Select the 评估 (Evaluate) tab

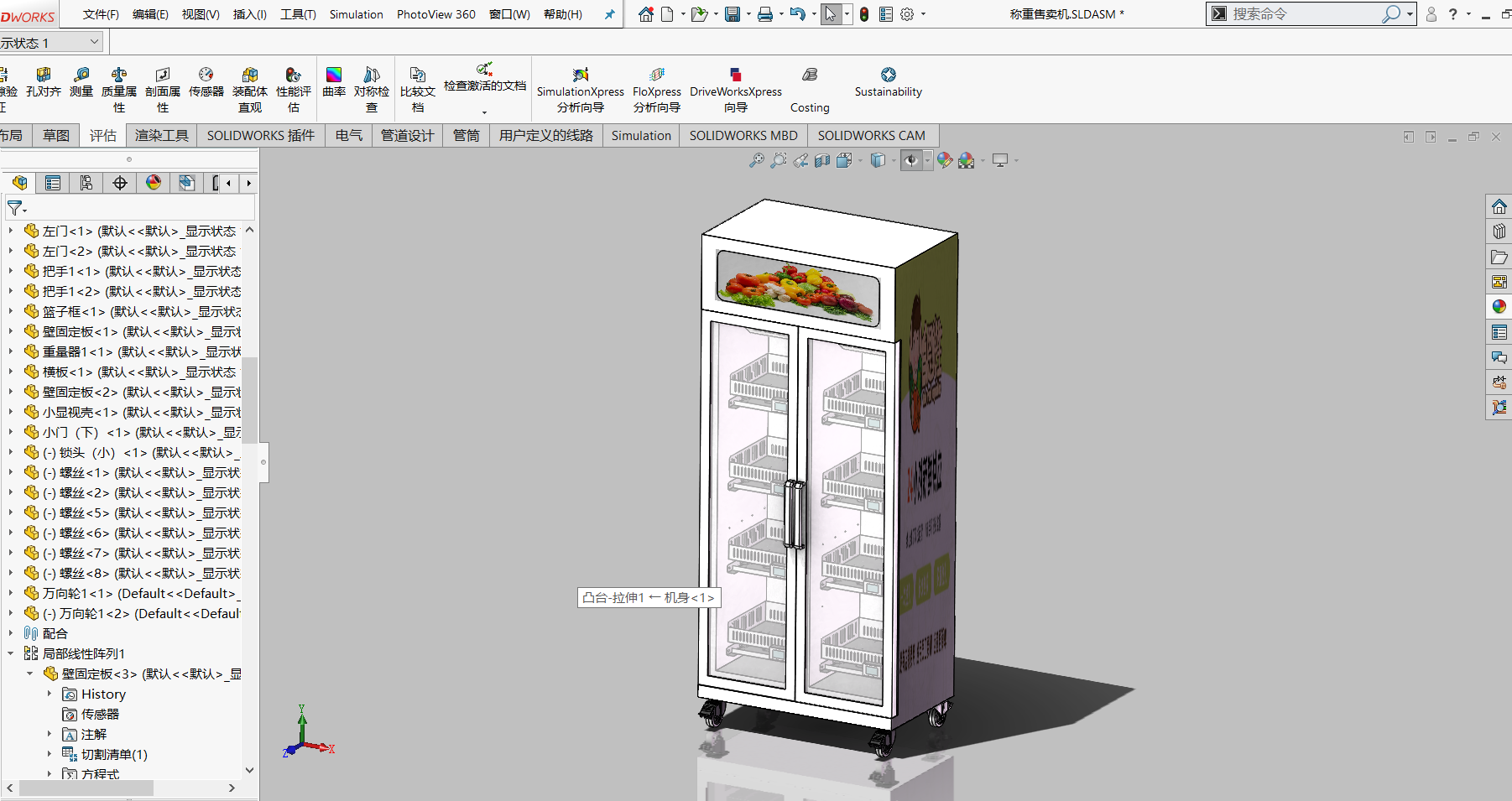pos(103,135)
